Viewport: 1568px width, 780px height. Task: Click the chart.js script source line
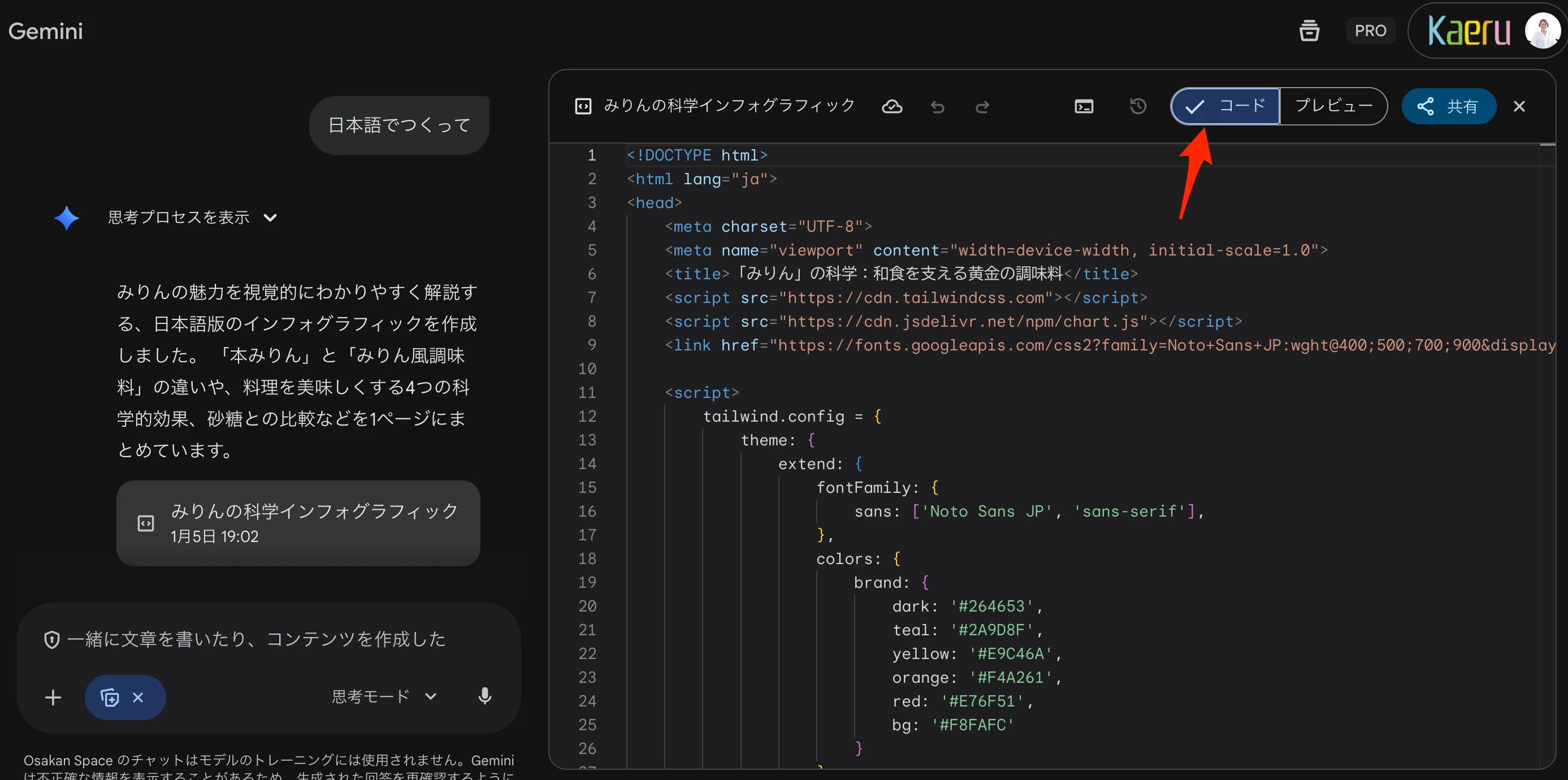(952, 322)
